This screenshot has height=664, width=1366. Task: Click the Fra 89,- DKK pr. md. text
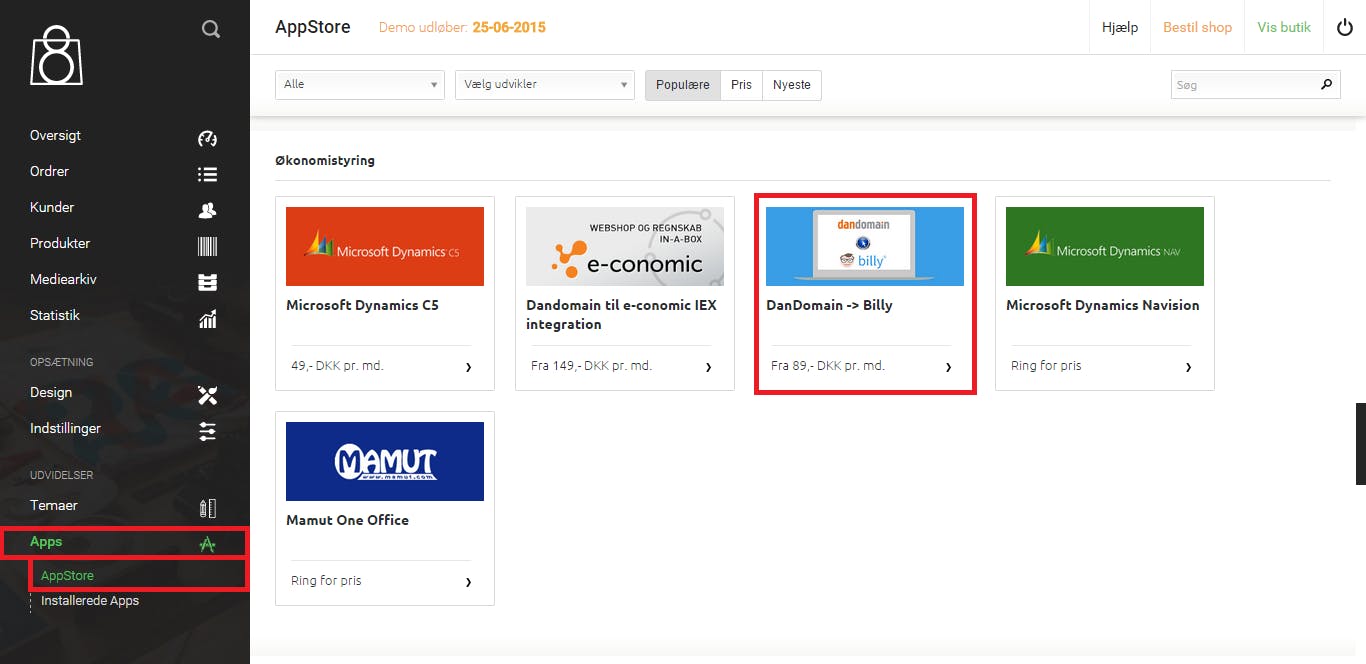tap(828, 366)
